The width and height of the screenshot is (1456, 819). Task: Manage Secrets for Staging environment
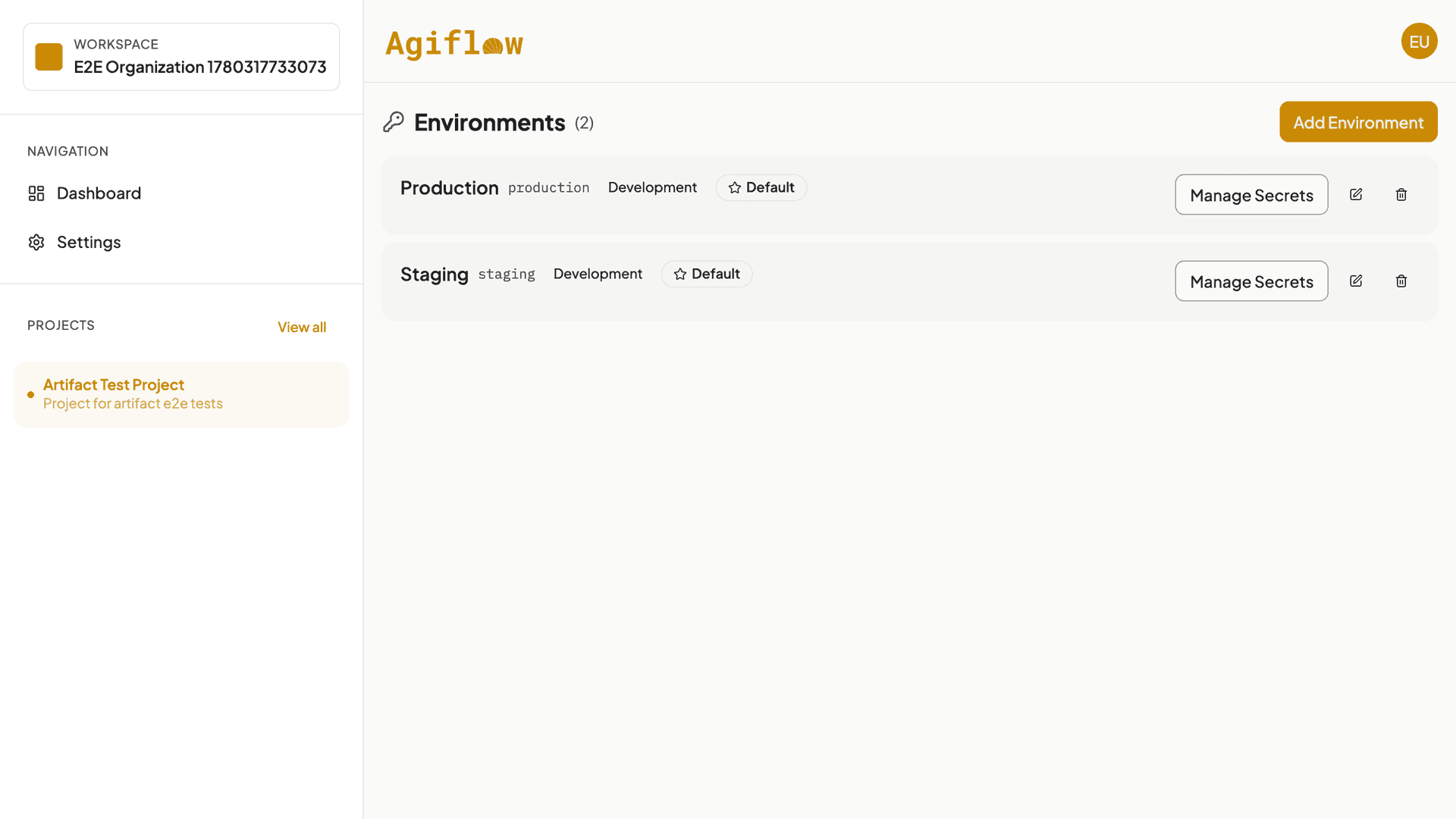[x=1251, y=281]
